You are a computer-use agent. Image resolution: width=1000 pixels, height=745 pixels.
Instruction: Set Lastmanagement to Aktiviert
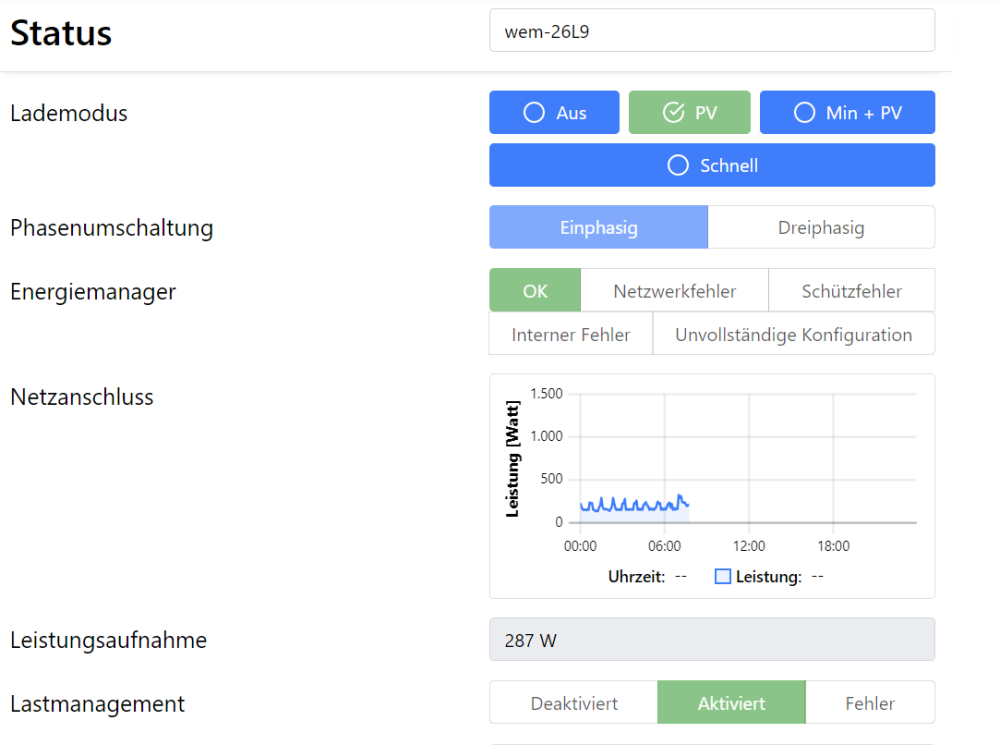pos(731,703)
